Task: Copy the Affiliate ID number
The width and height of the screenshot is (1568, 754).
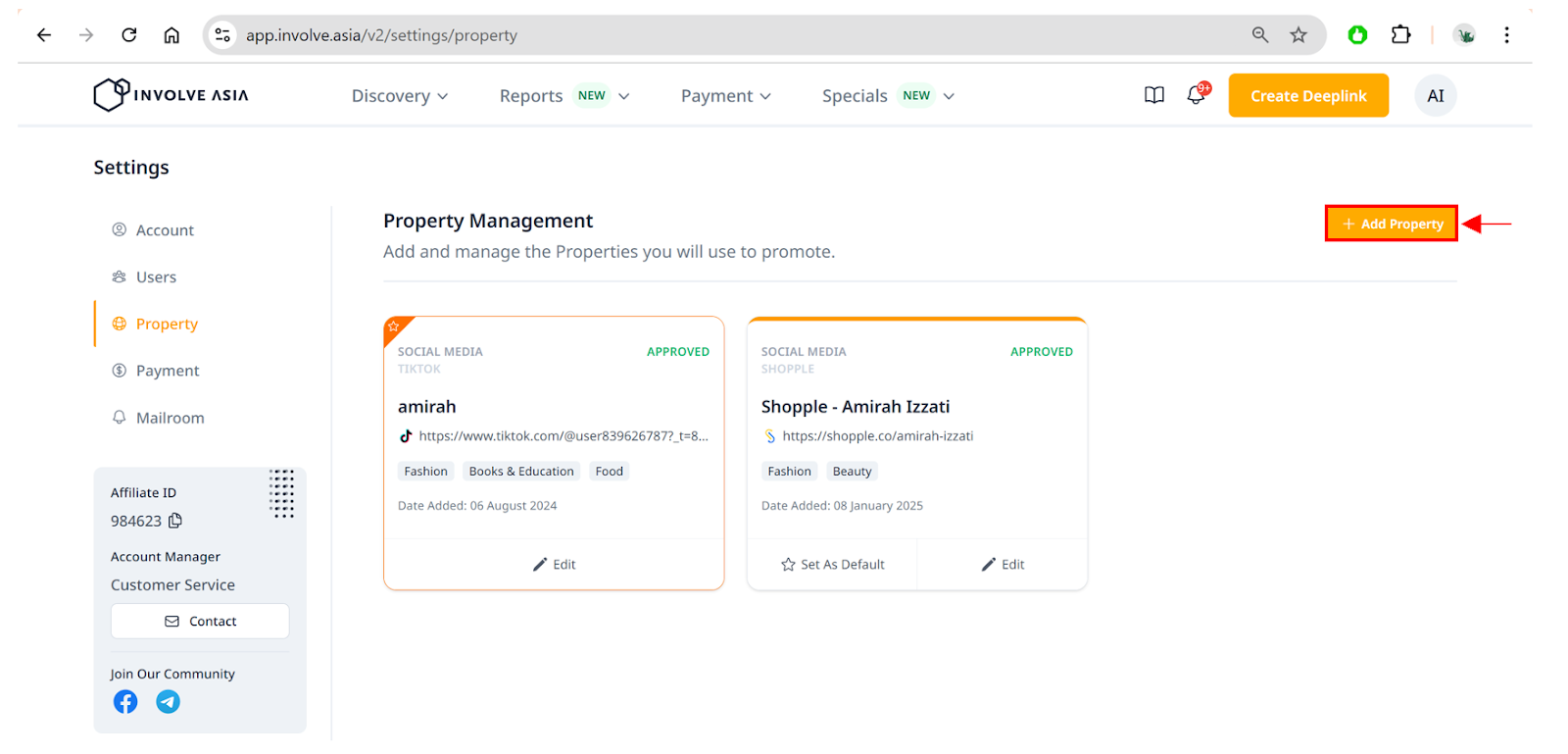Action: tap(175, 521)
